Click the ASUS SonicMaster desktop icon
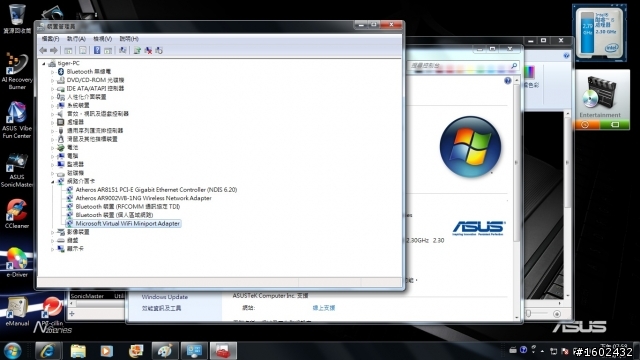Image resolution: width=640 pixels, height=360 pixels. coord(17,170)
